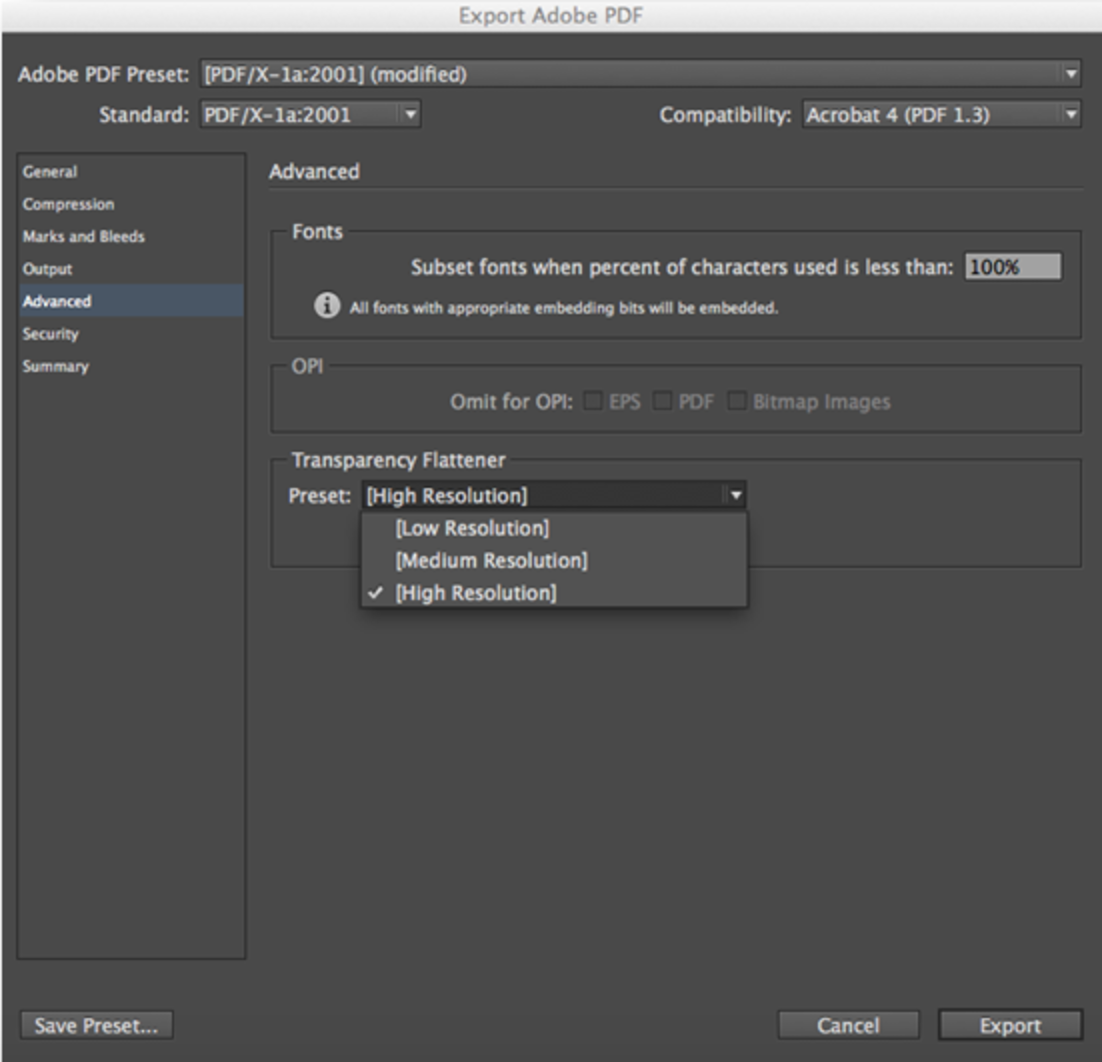Click the subset fonts percentage field
This screenshot has height=1062, width=1102.
point(1013,267)
